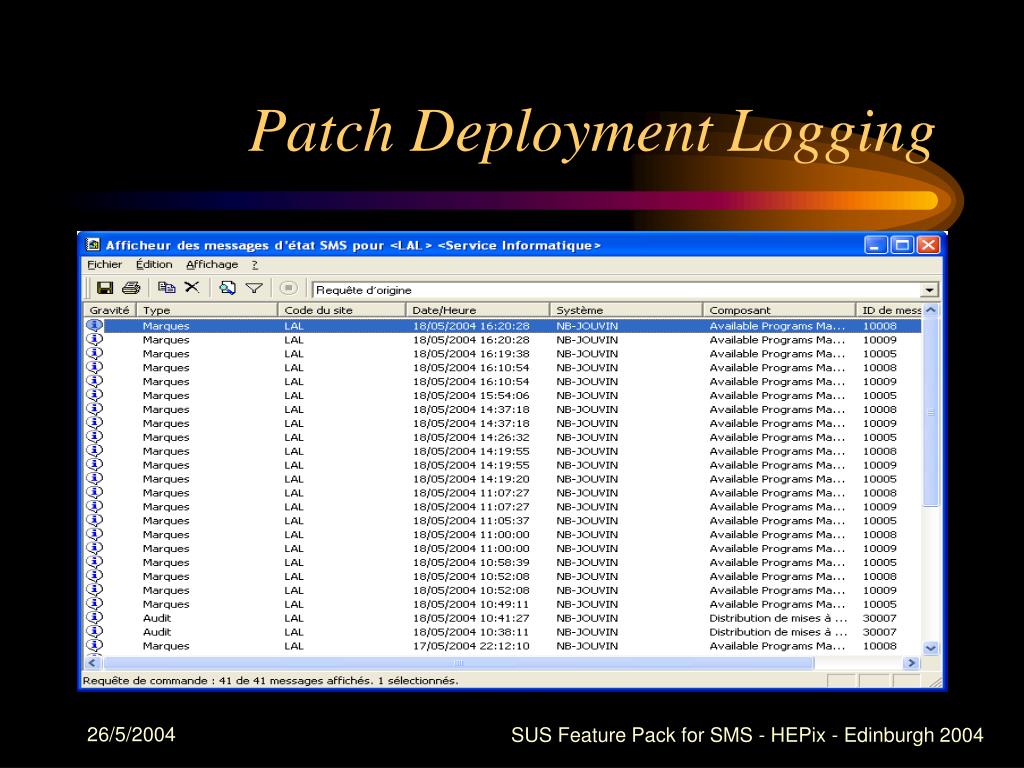The image size is (1024, 768).
Task: Click the horizontal scrollbar thumb
Action: [x=458, y=663]
